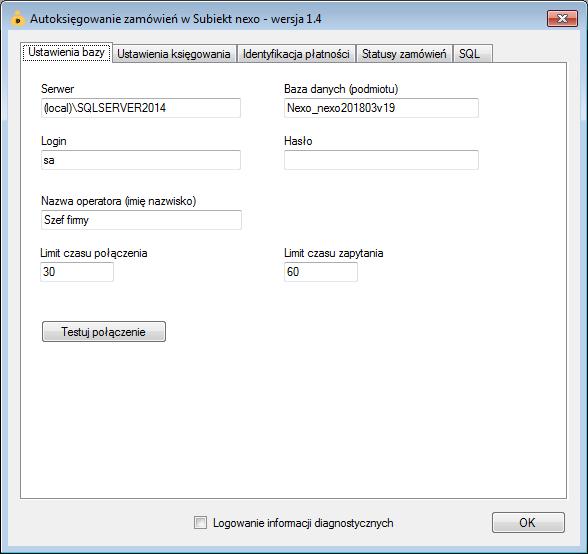The image size is (588, 554).
Task: Click the Logowanie informacji diagnostycznych label
Action: tap(303, 523)
